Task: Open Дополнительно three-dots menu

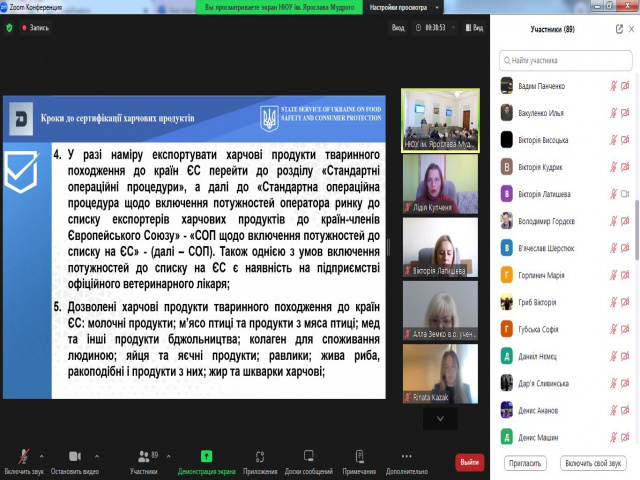Action: click(x=406, y=456)
